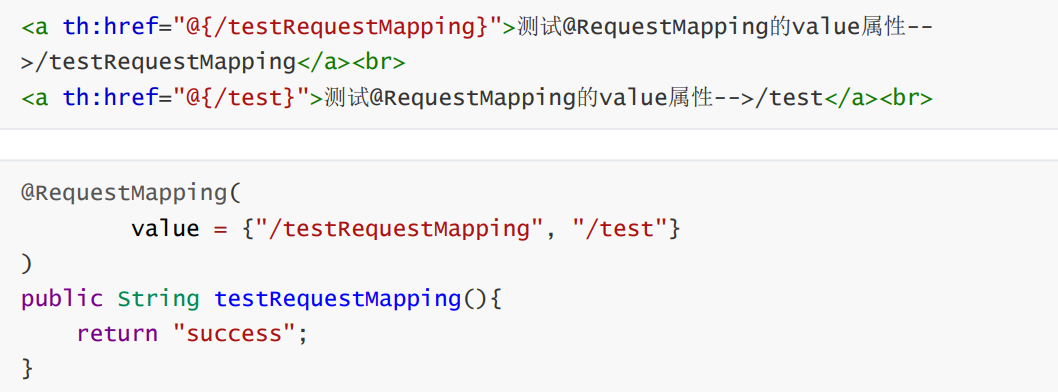This screenshot has height=392, width=1058.
Task: Click the closing parenthesis under value line
Action: coord(27,264)
